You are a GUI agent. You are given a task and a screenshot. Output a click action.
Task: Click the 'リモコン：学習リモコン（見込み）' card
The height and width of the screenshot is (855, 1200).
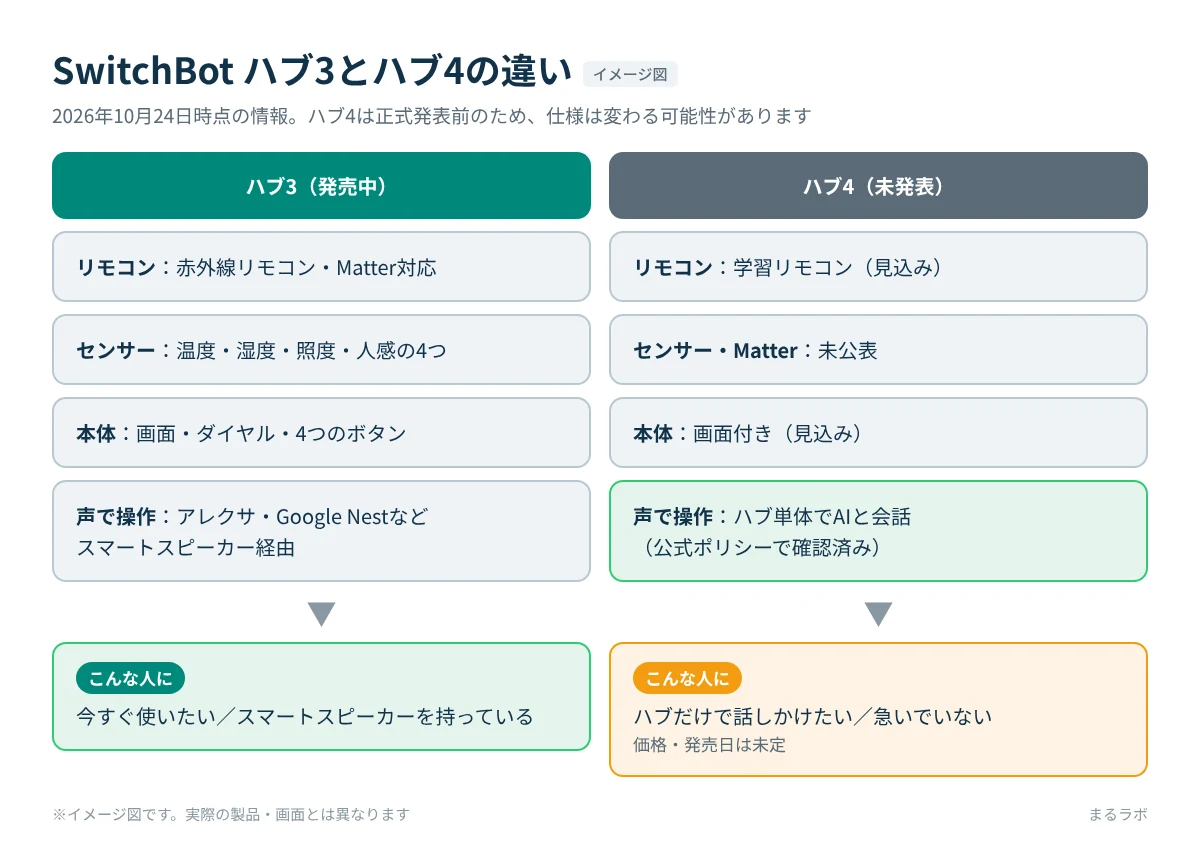coord(878,267)
